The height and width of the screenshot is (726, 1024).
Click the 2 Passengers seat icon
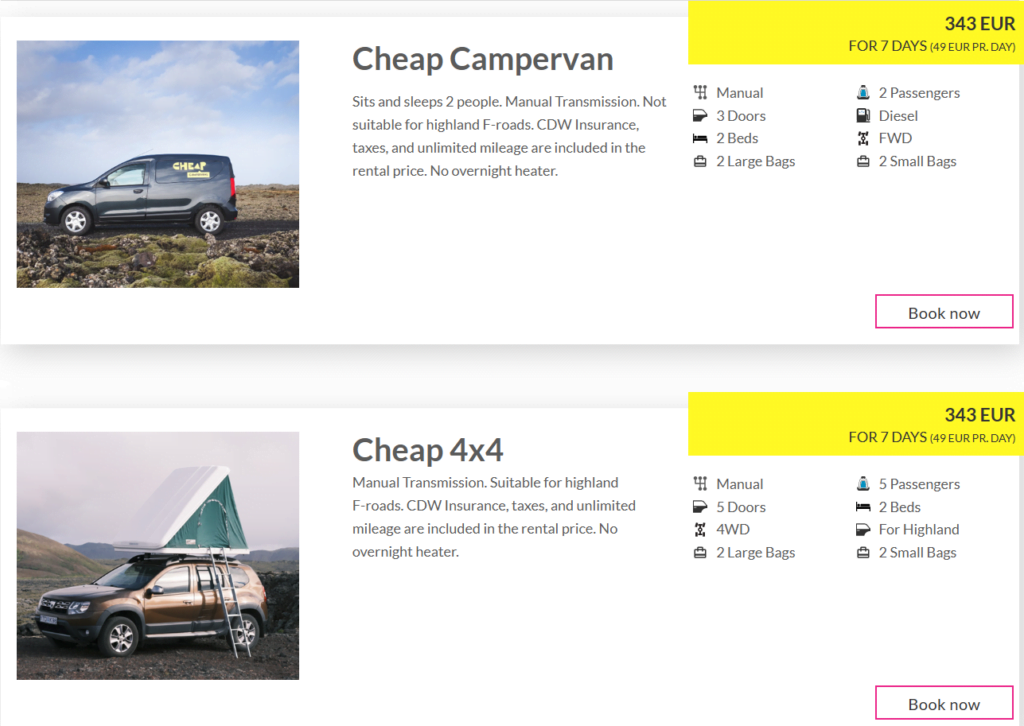[x=863, y=93]
